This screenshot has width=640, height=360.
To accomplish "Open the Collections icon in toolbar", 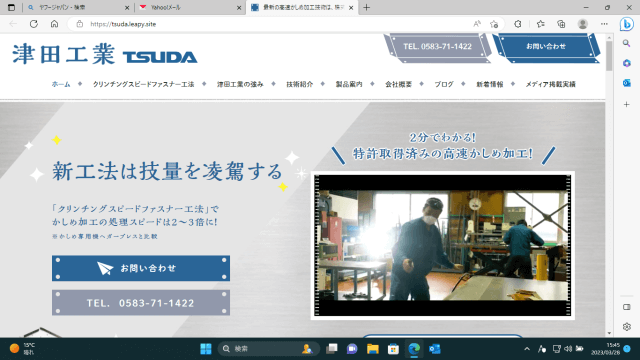I will 561,24.
